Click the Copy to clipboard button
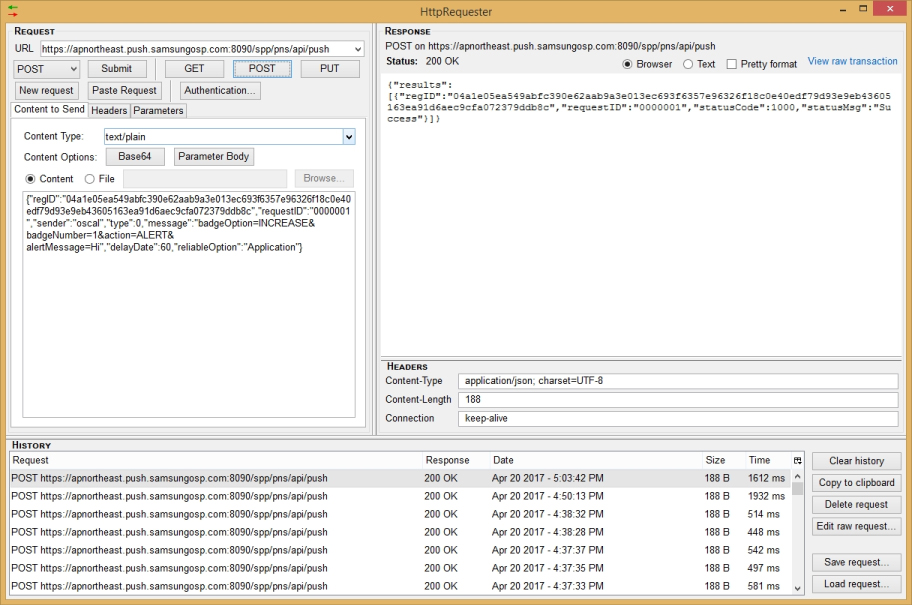This screenshot has height=605, width=912. (x=856, y=483)
